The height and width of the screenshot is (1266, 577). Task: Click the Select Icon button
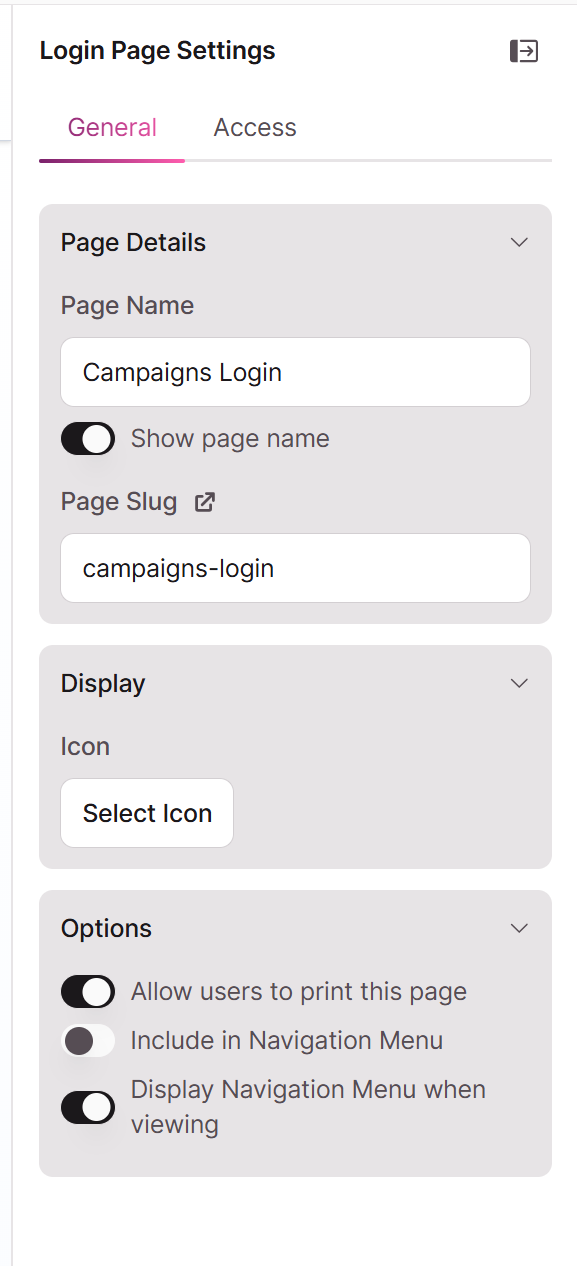(x=147, y=813)
